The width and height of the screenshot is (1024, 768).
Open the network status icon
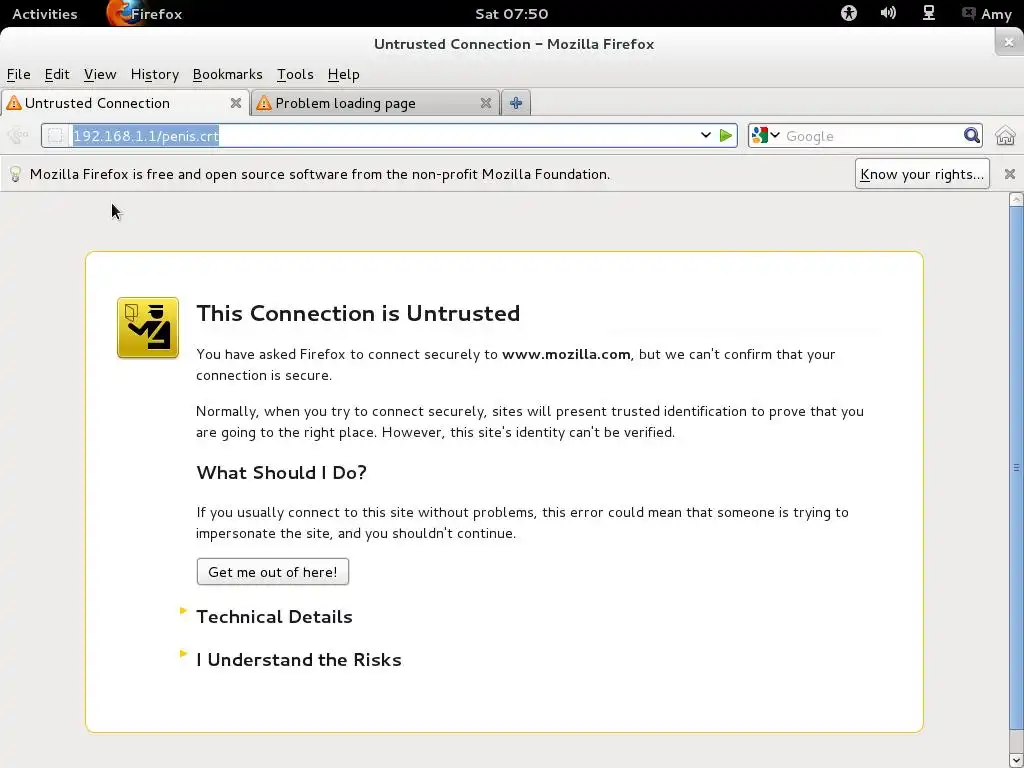(928, 13)
